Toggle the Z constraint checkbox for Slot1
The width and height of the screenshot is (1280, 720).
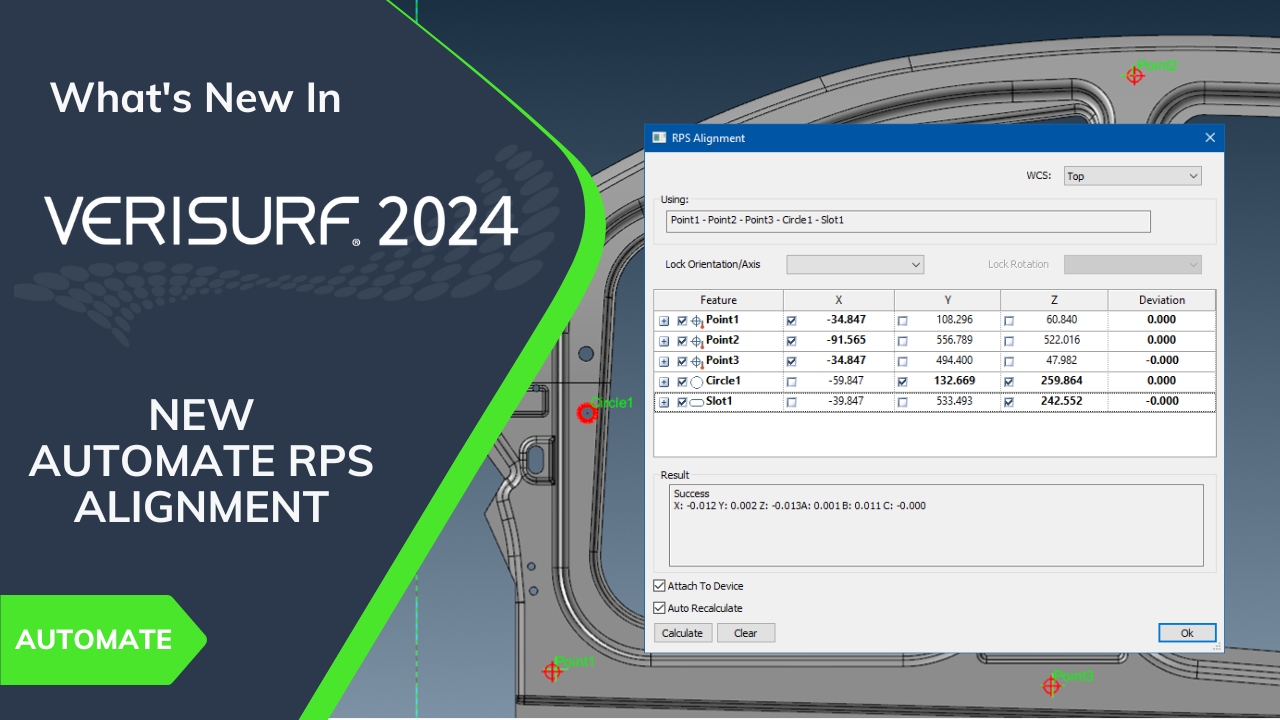1008,402
